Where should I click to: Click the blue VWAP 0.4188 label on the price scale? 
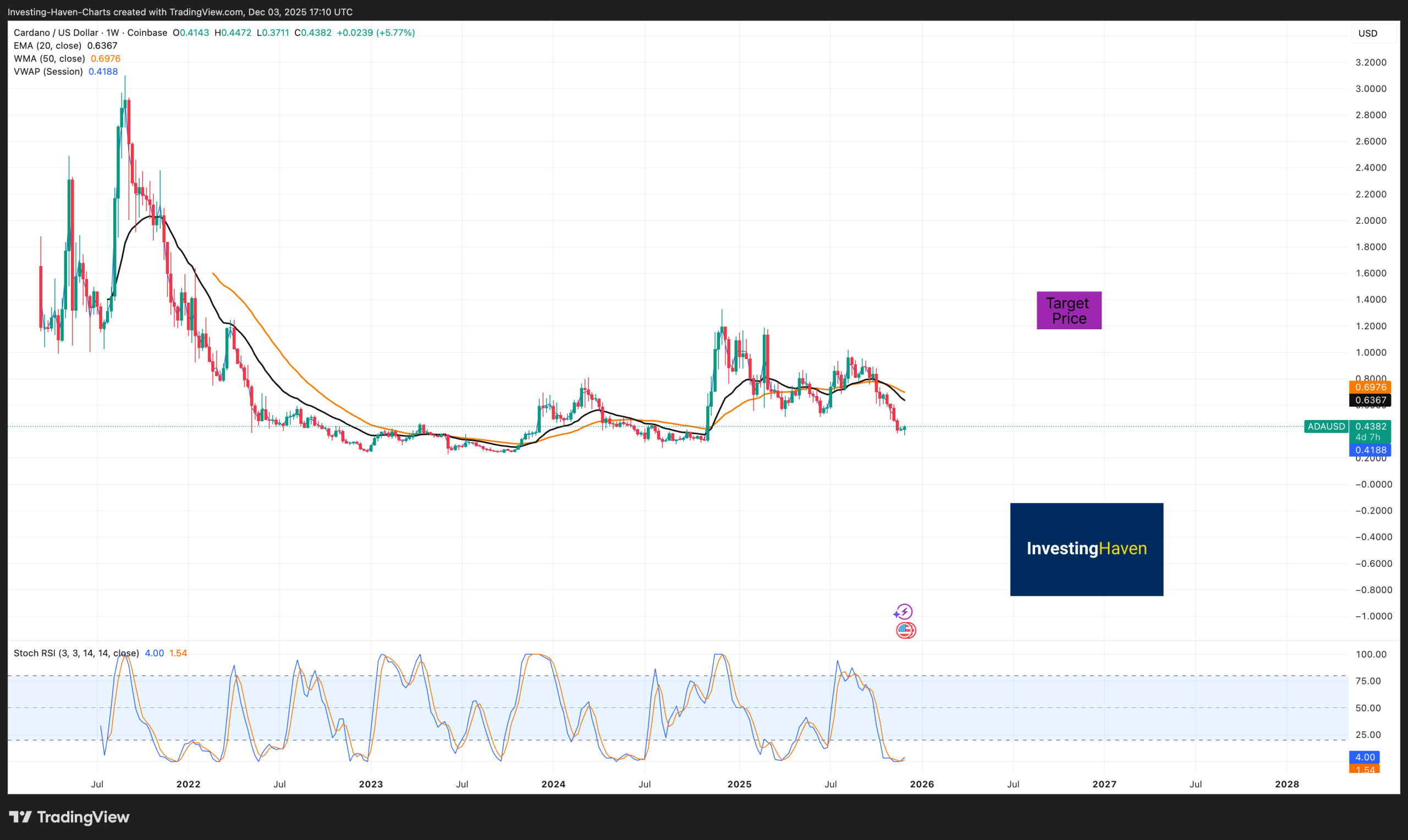point(1370,450)
